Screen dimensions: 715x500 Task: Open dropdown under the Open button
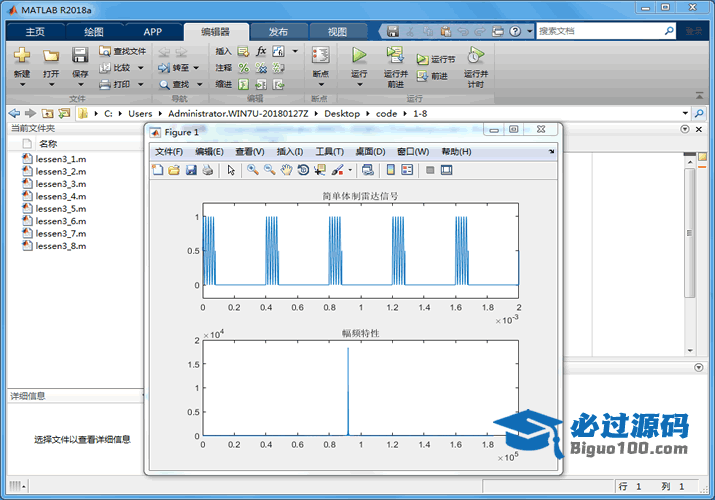51,85
